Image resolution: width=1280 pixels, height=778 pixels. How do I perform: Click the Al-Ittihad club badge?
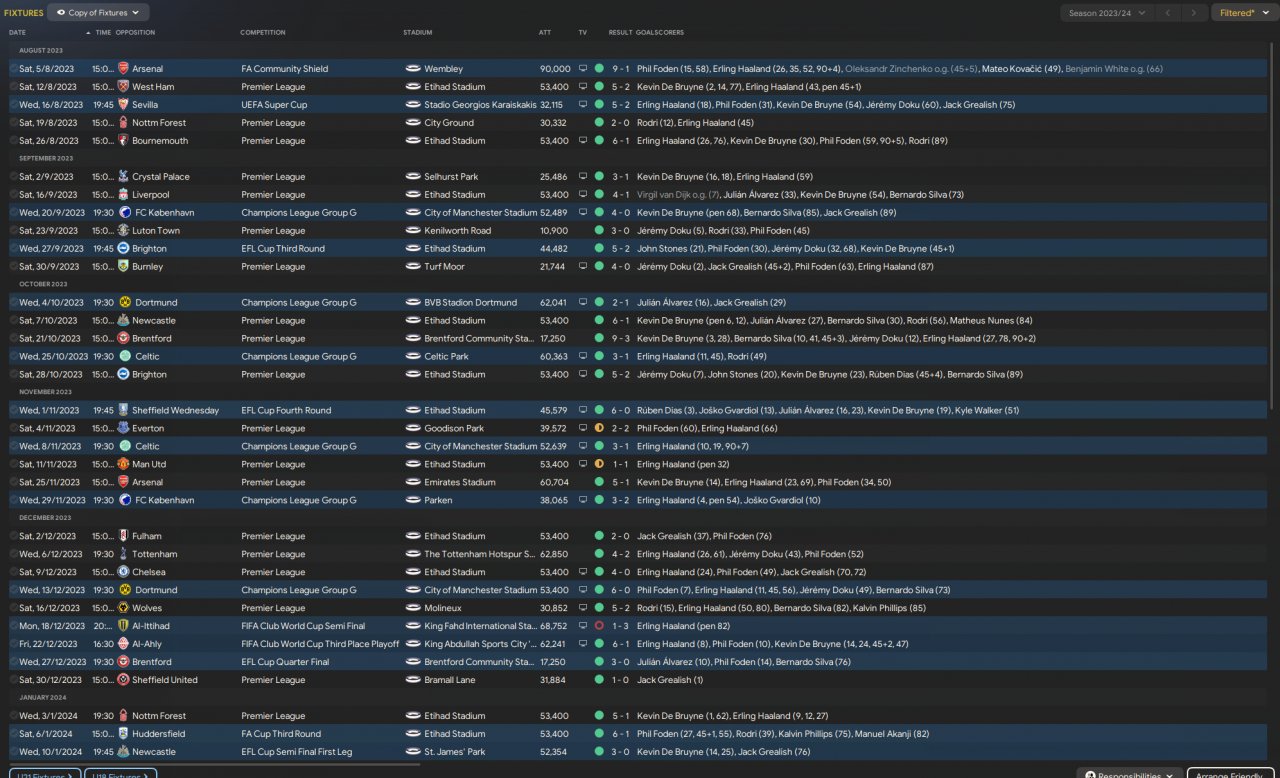[x=124, y=627]
